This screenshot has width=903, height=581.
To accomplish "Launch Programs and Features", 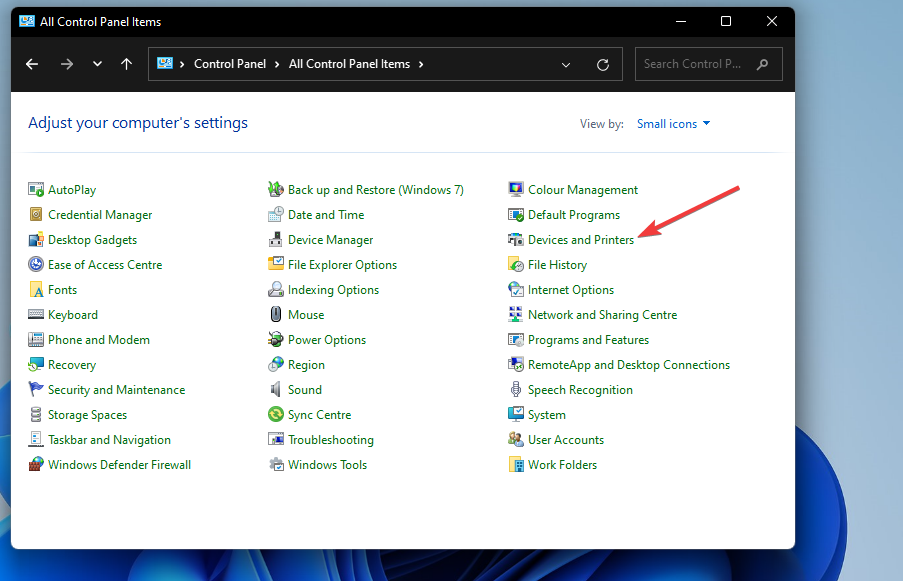I will tap(588, 339).
